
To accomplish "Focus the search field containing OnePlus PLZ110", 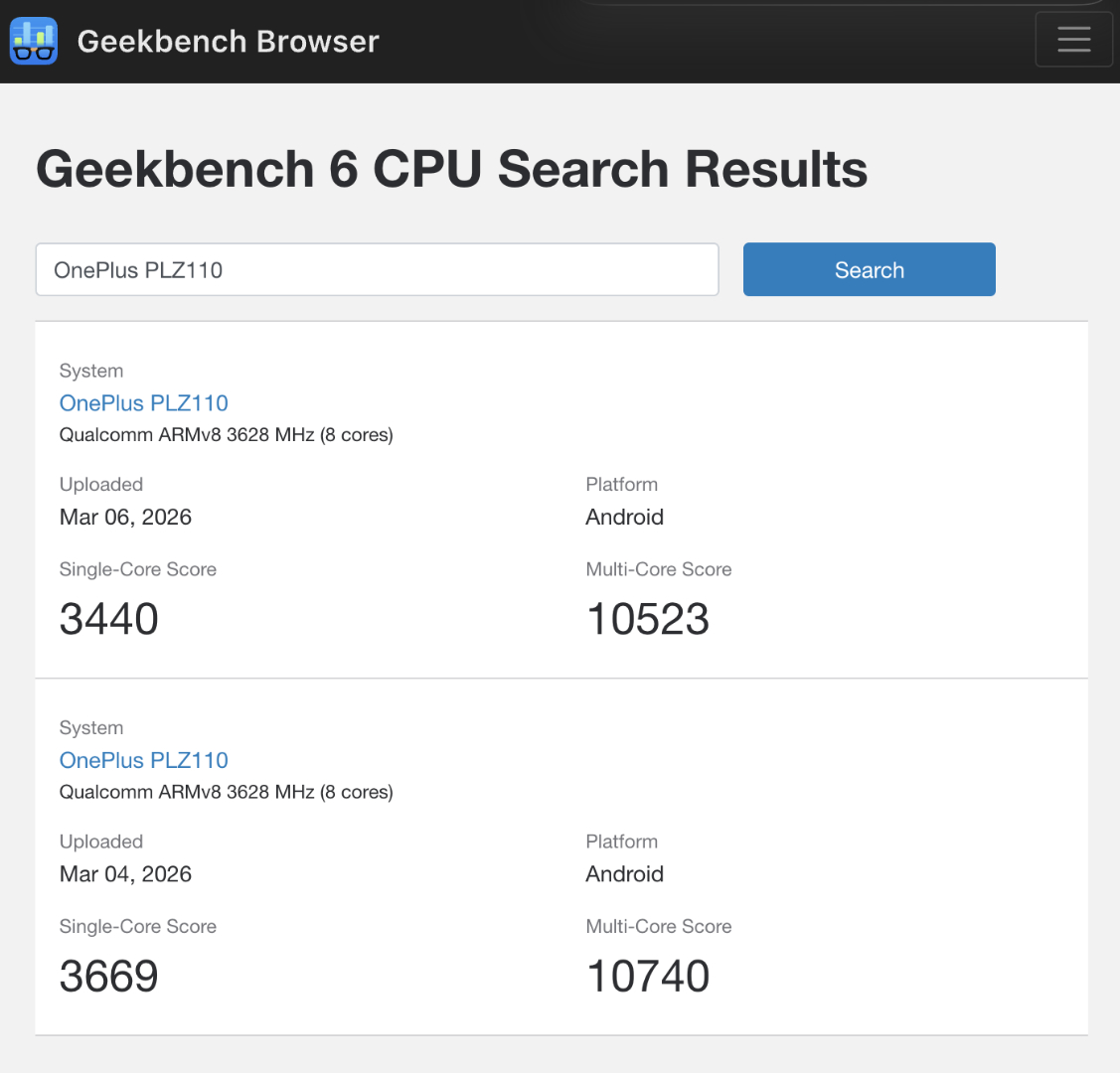I will pyautogui.click(x=377, y=270).
